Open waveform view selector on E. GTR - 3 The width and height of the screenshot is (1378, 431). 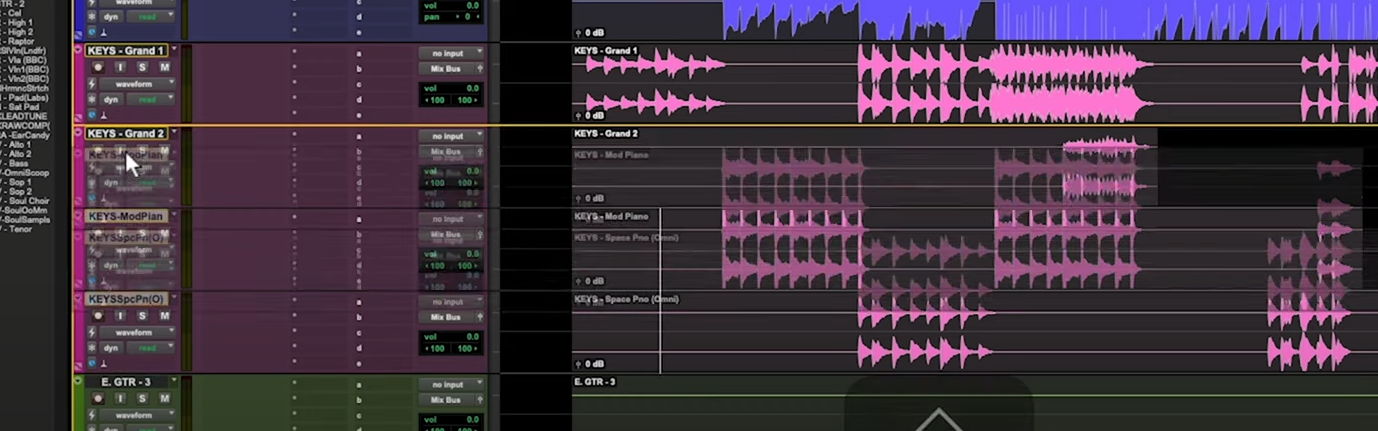138,415
